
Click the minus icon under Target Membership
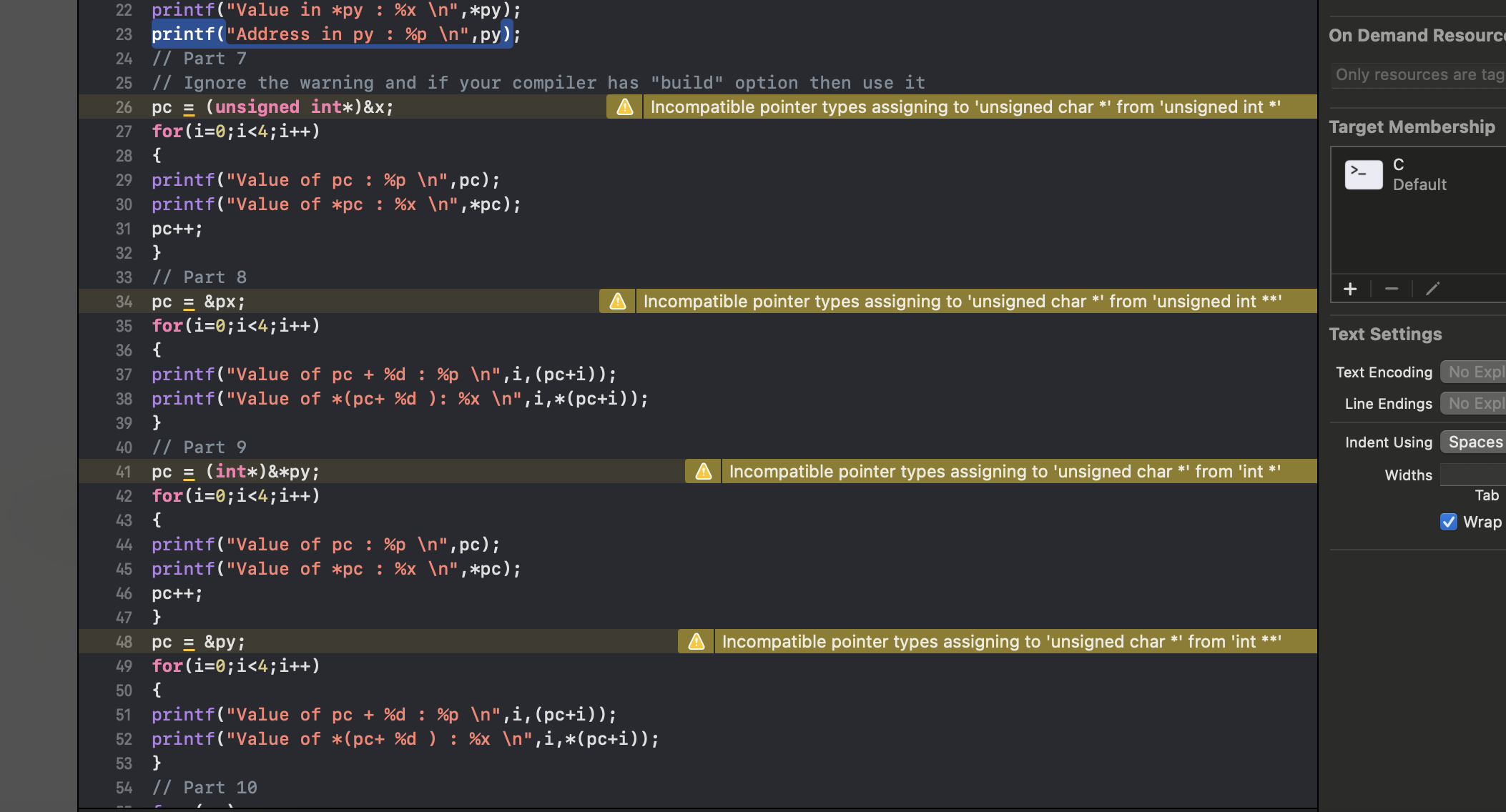pos(1392,289)
